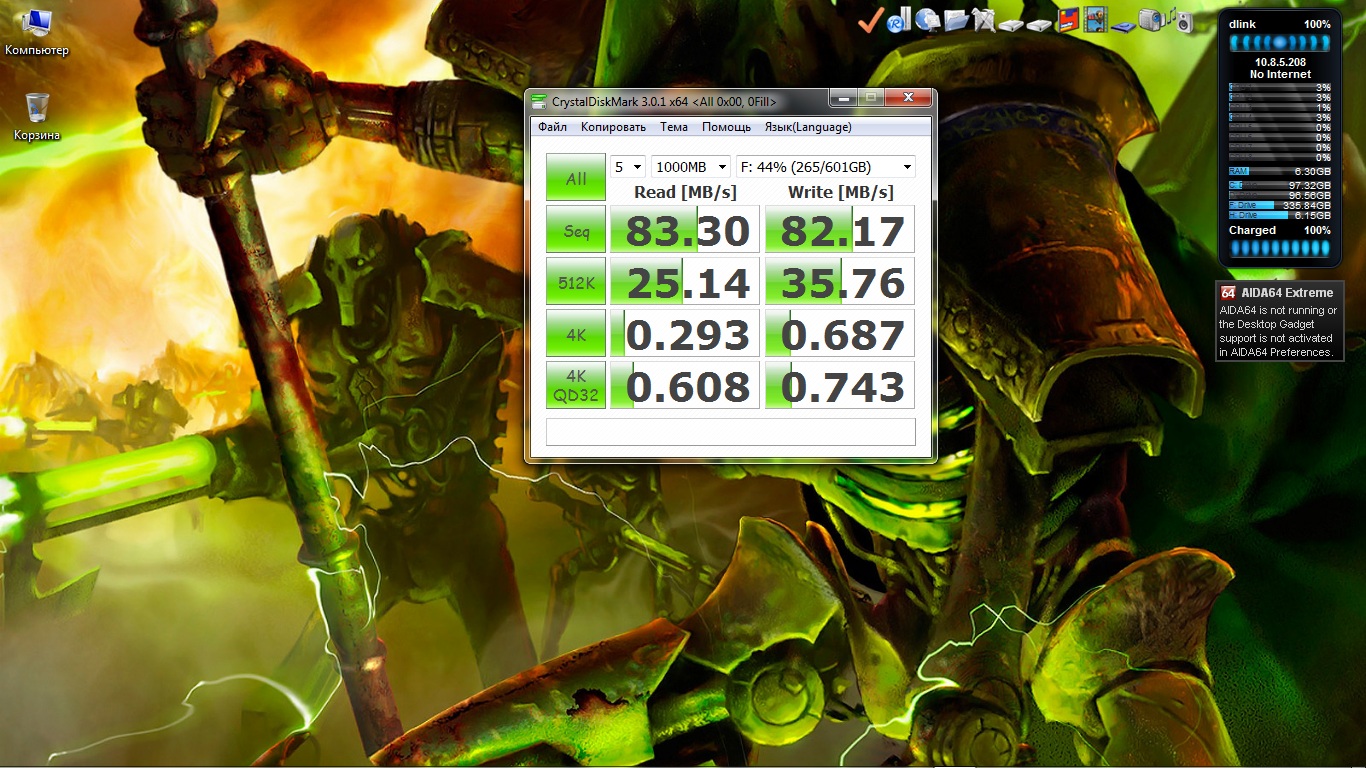Image resolution: width=1366 pixels, height=768 pixels.
Task: Select the 4K write value 0.687
Action: pos(840,333)
